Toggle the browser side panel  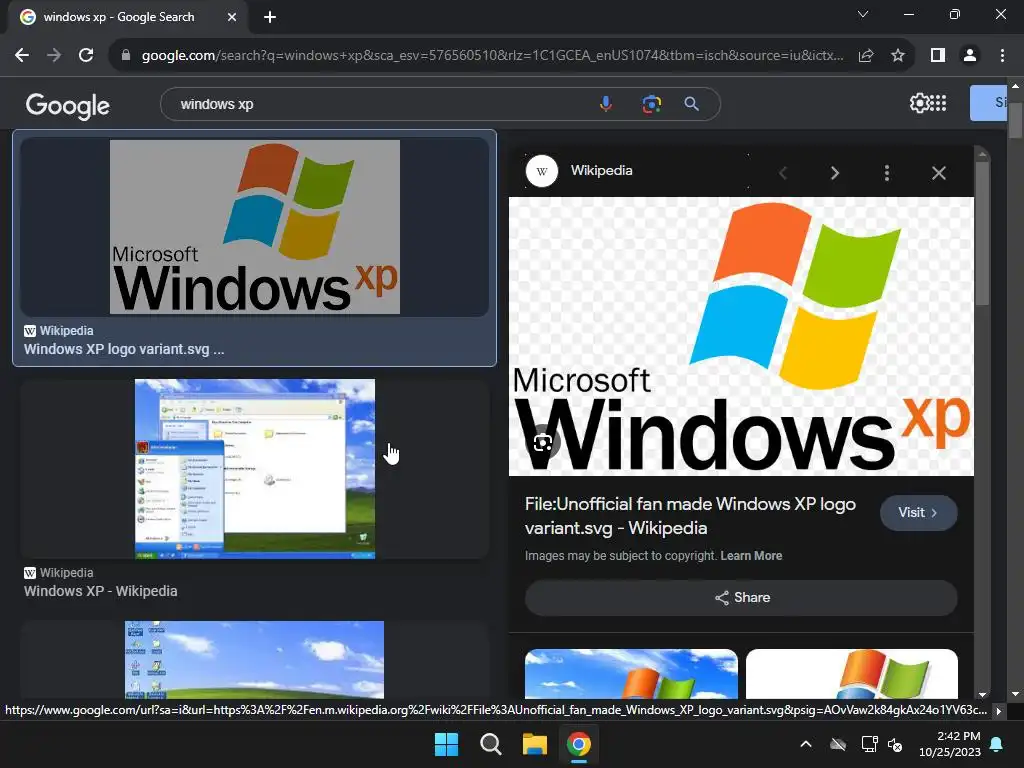(x=938, y=56)
